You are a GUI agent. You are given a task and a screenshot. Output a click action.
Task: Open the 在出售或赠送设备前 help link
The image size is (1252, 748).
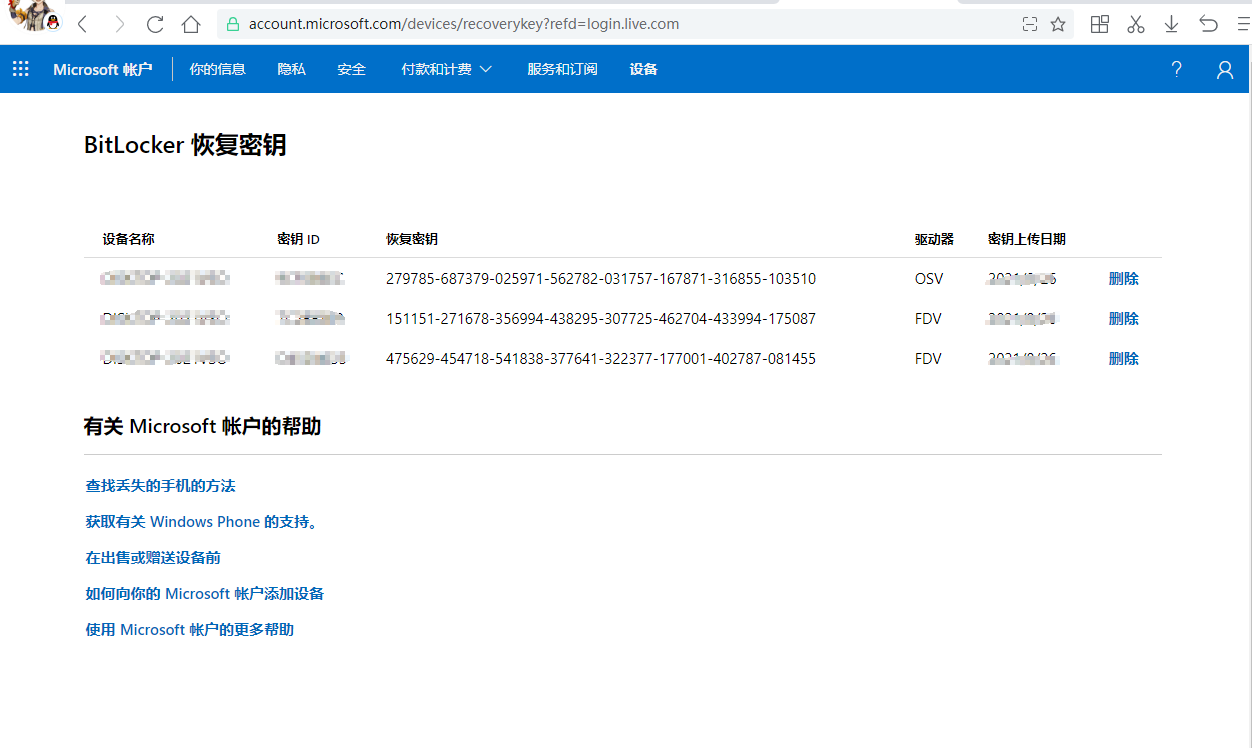pos(153,558)
